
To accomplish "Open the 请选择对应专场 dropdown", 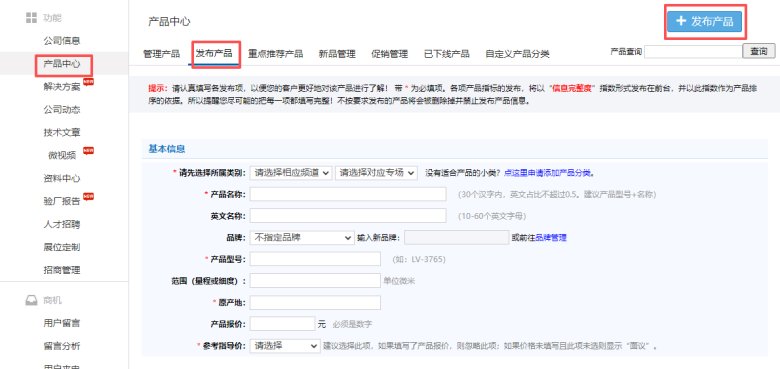I will point(377,173).
